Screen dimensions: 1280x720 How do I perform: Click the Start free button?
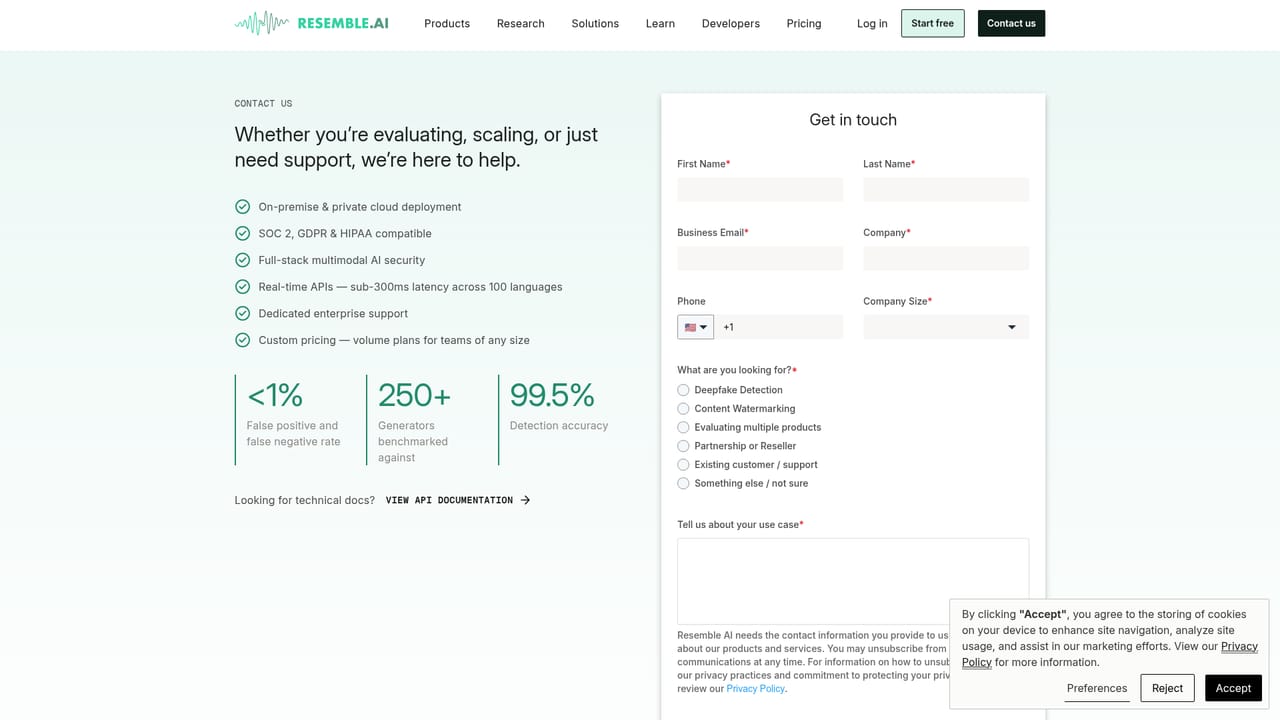[x=932, y=23]
